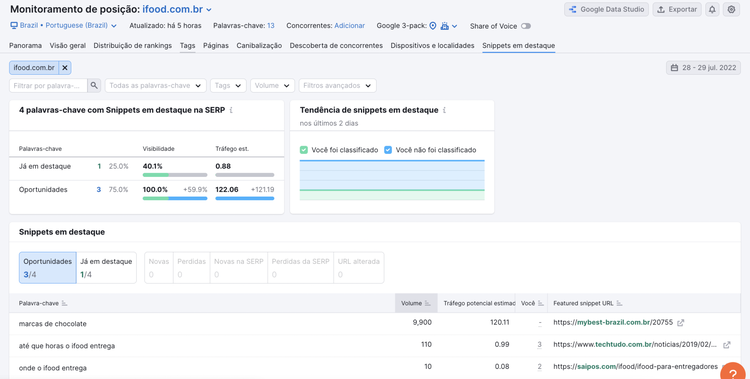Viewport: 750px width, 379px height.
Task: Open Descoberta de concorrentes tab
Action: (336, 45)
